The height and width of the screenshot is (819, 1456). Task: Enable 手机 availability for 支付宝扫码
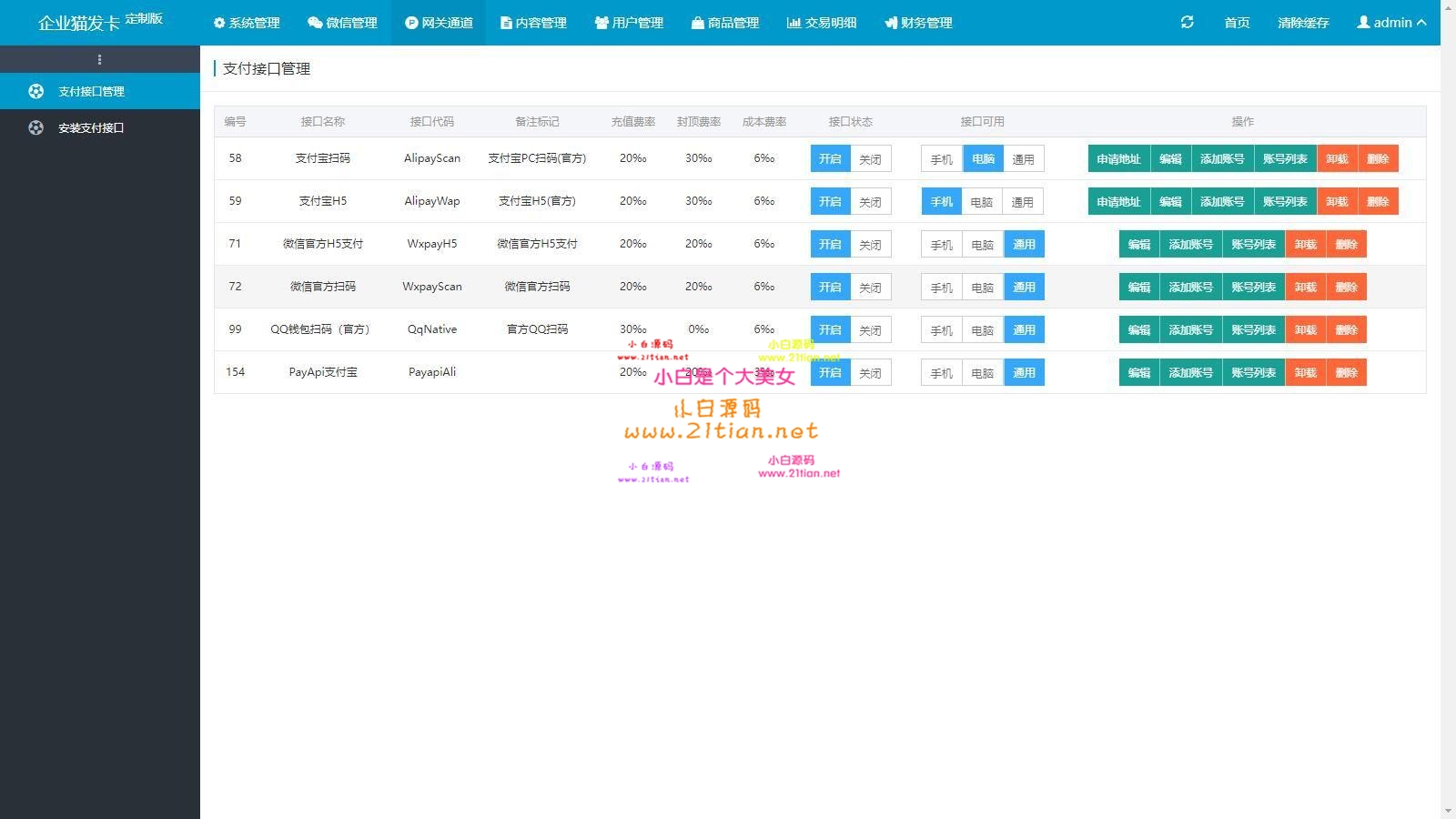[940, 158]
